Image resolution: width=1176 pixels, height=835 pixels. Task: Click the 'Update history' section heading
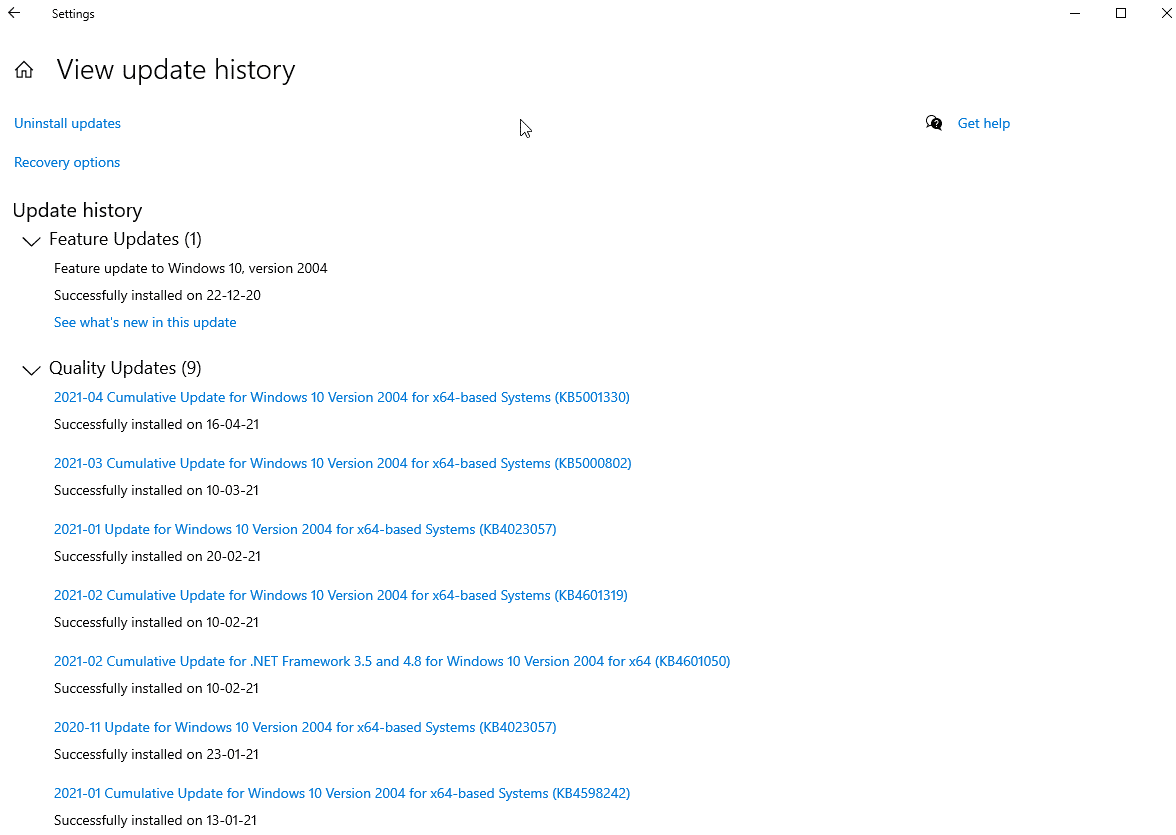click(77, 210)
